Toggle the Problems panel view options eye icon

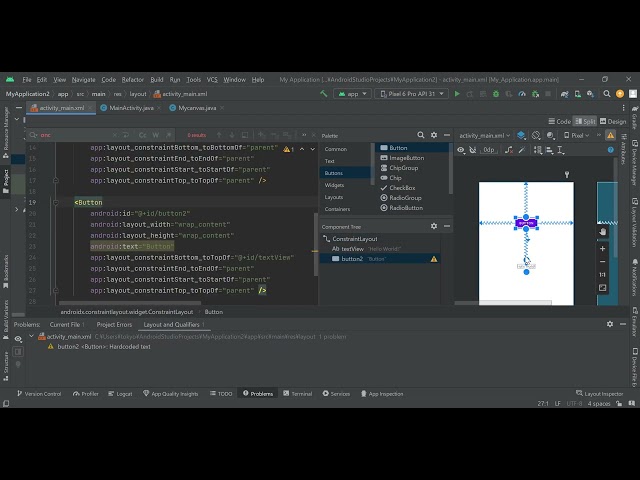coord(18,339)
